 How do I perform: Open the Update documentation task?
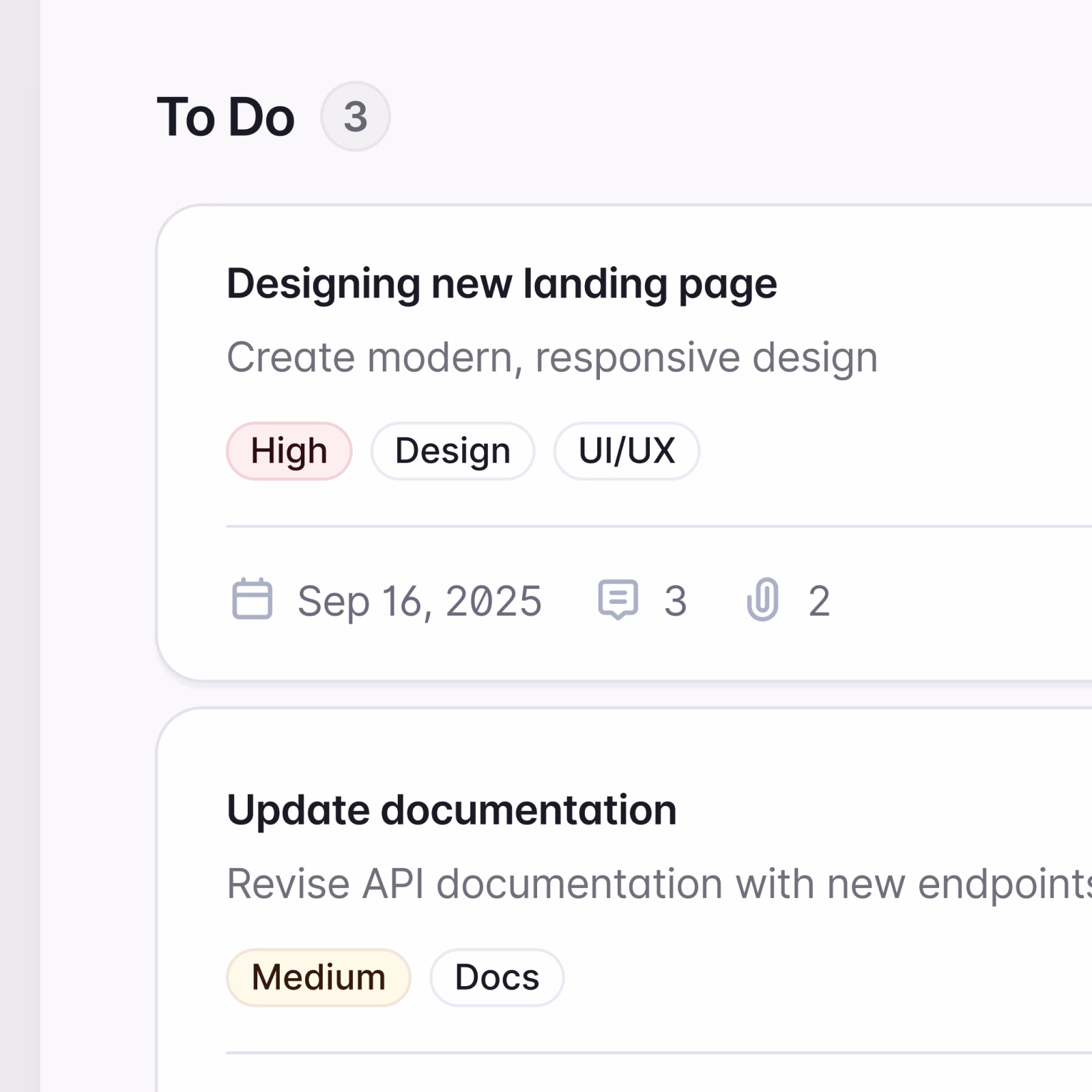tap(451, 810)
